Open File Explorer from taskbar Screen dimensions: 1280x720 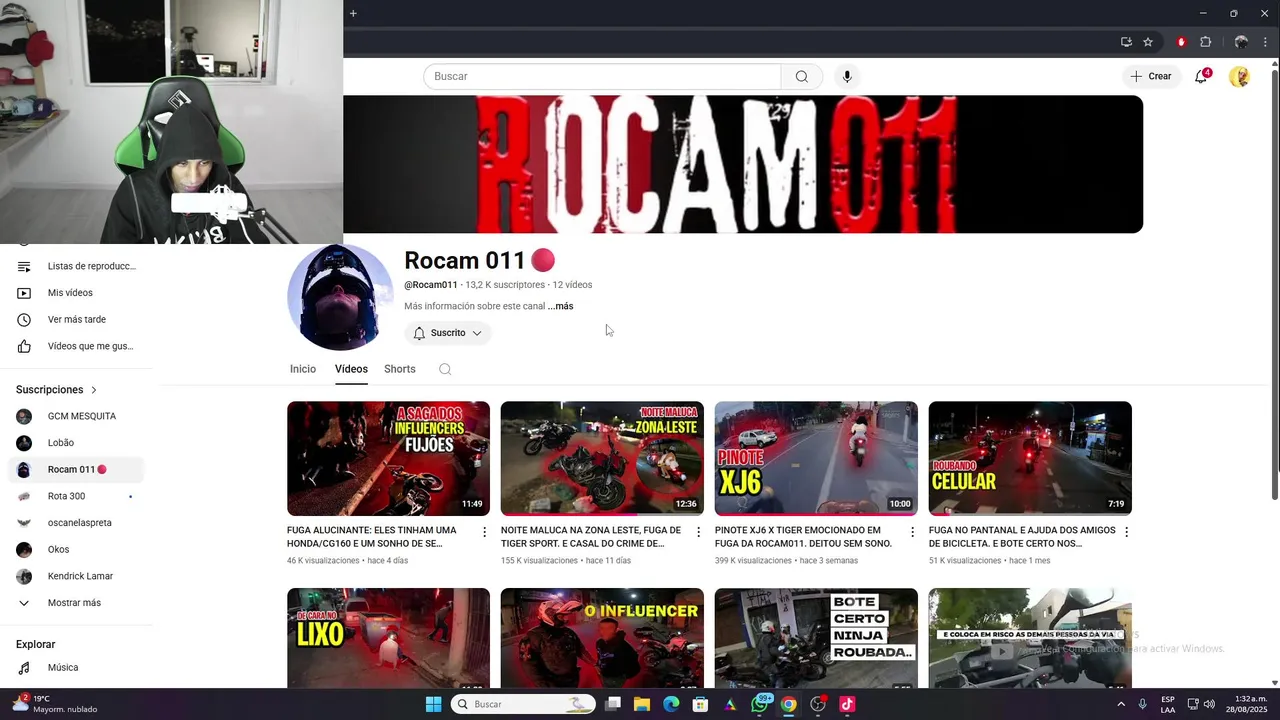[642, 704]
